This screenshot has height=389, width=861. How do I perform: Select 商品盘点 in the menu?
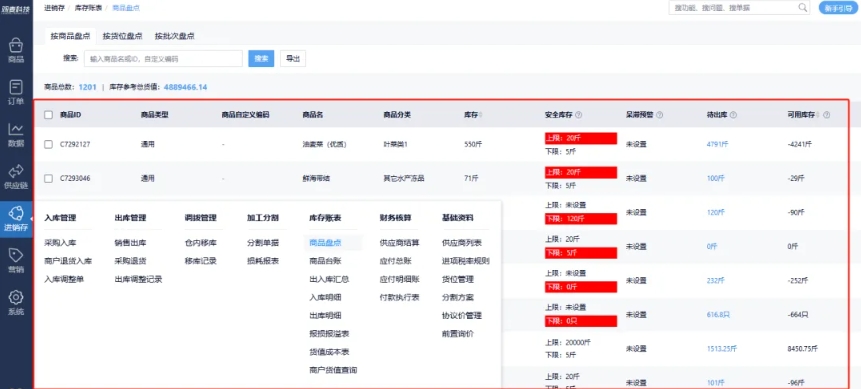coord(325,243)
